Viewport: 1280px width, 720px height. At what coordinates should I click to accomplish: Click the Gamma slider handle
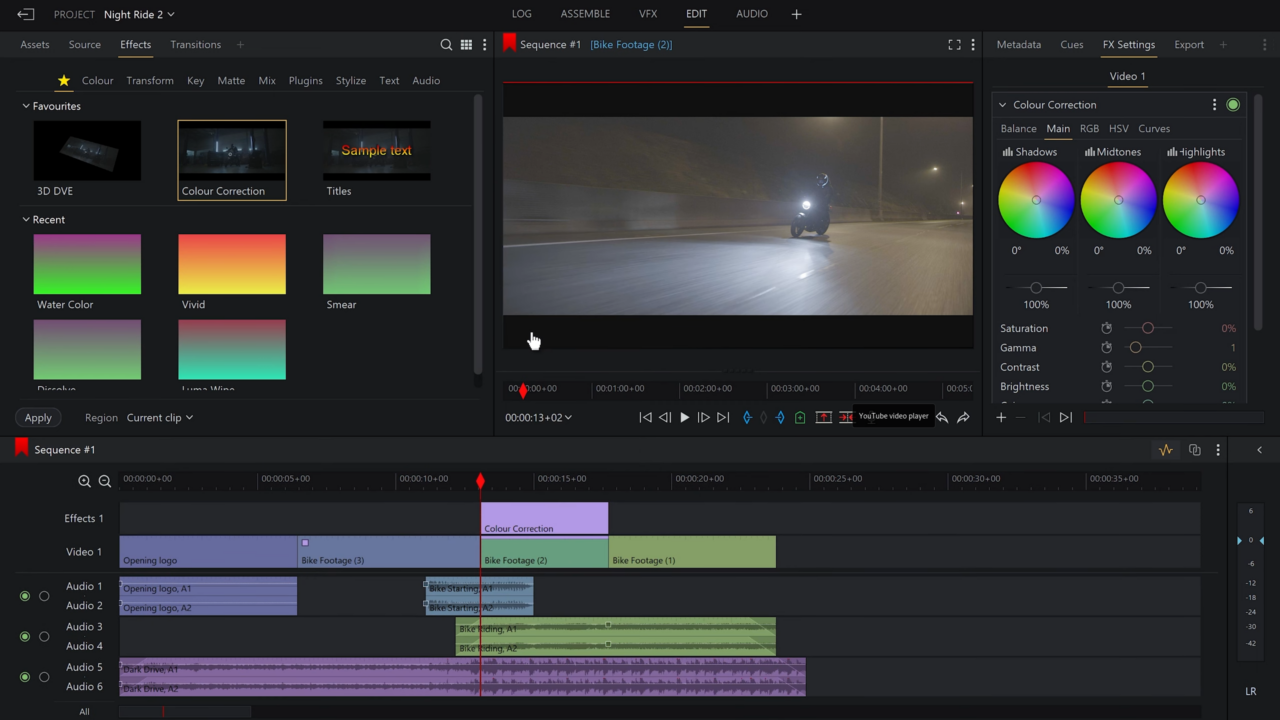tap(1135, 348)
